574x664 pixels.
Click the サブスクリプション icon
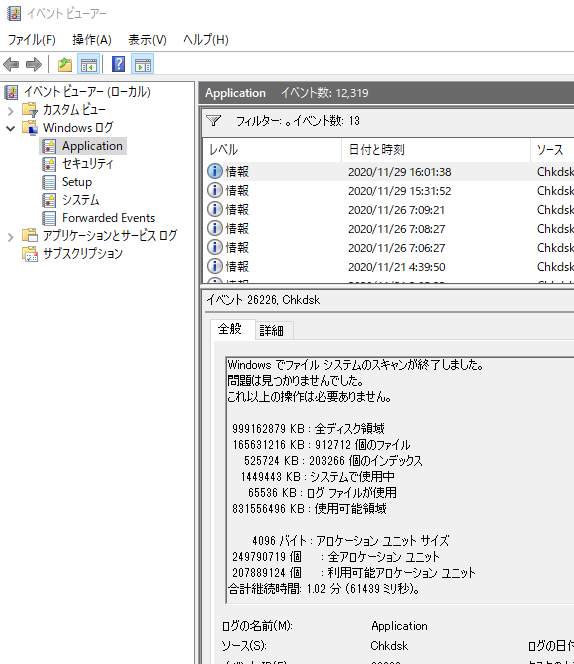click(x=30, y=254)
